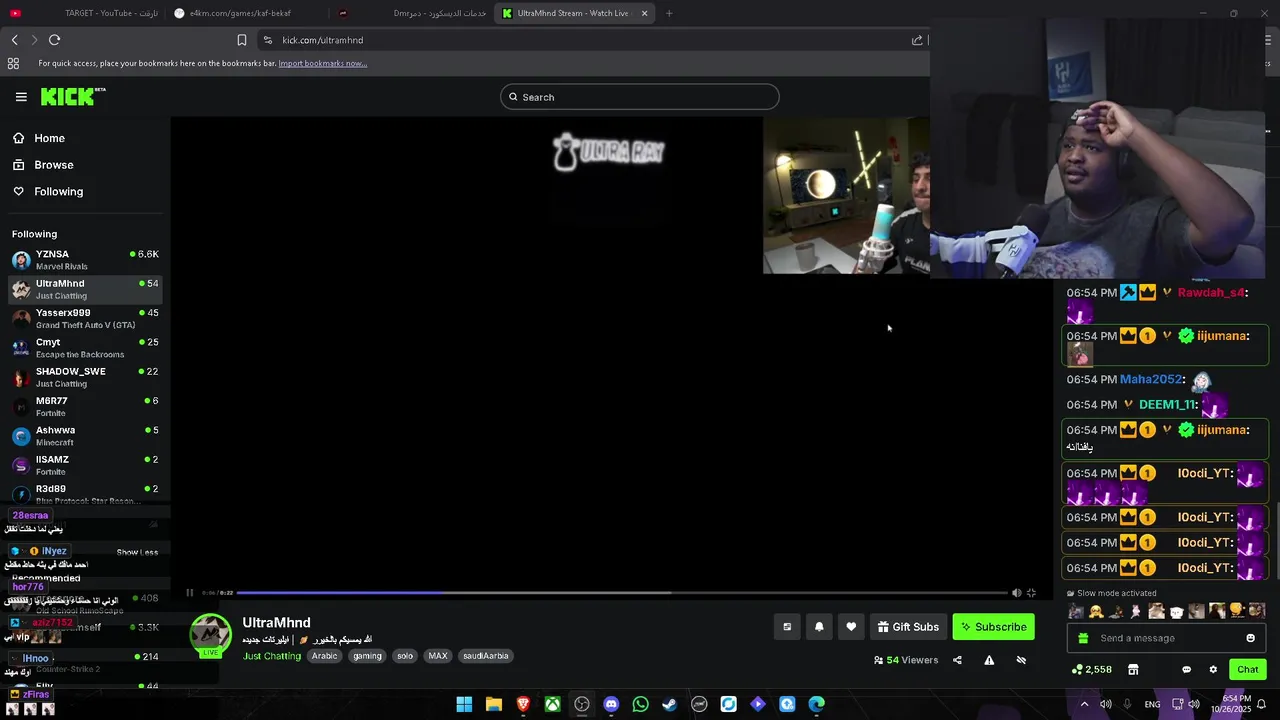Click the Gift Subs button
The image size is (1280, 720).
[x=908, y=627]
